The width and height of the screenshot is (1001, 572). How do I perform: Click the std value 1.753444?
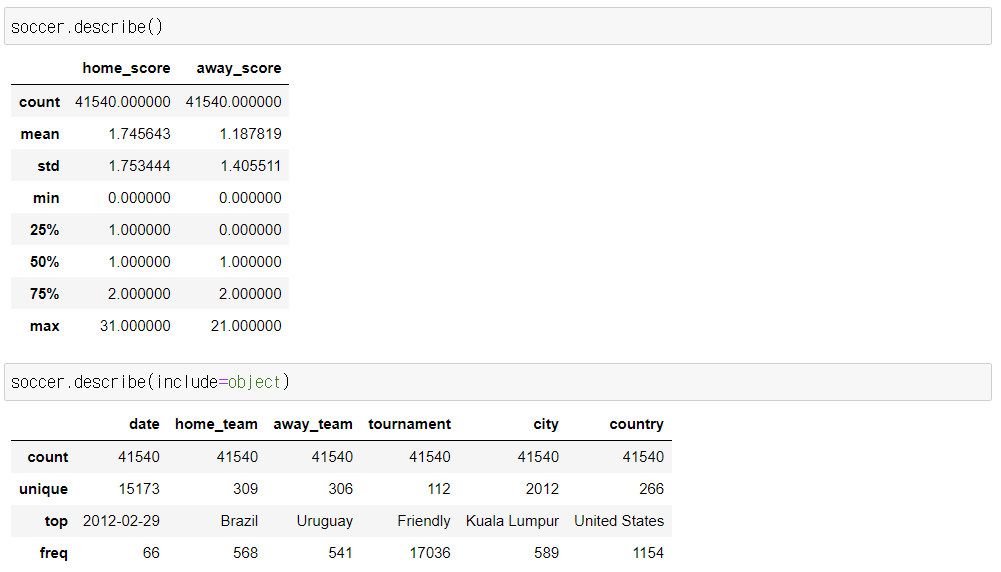coord(139,166)
